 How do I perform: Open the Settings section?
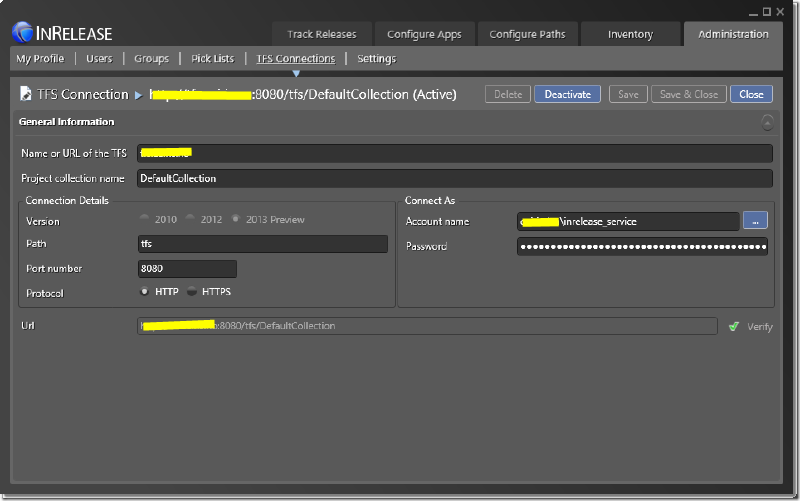[377, 59]
